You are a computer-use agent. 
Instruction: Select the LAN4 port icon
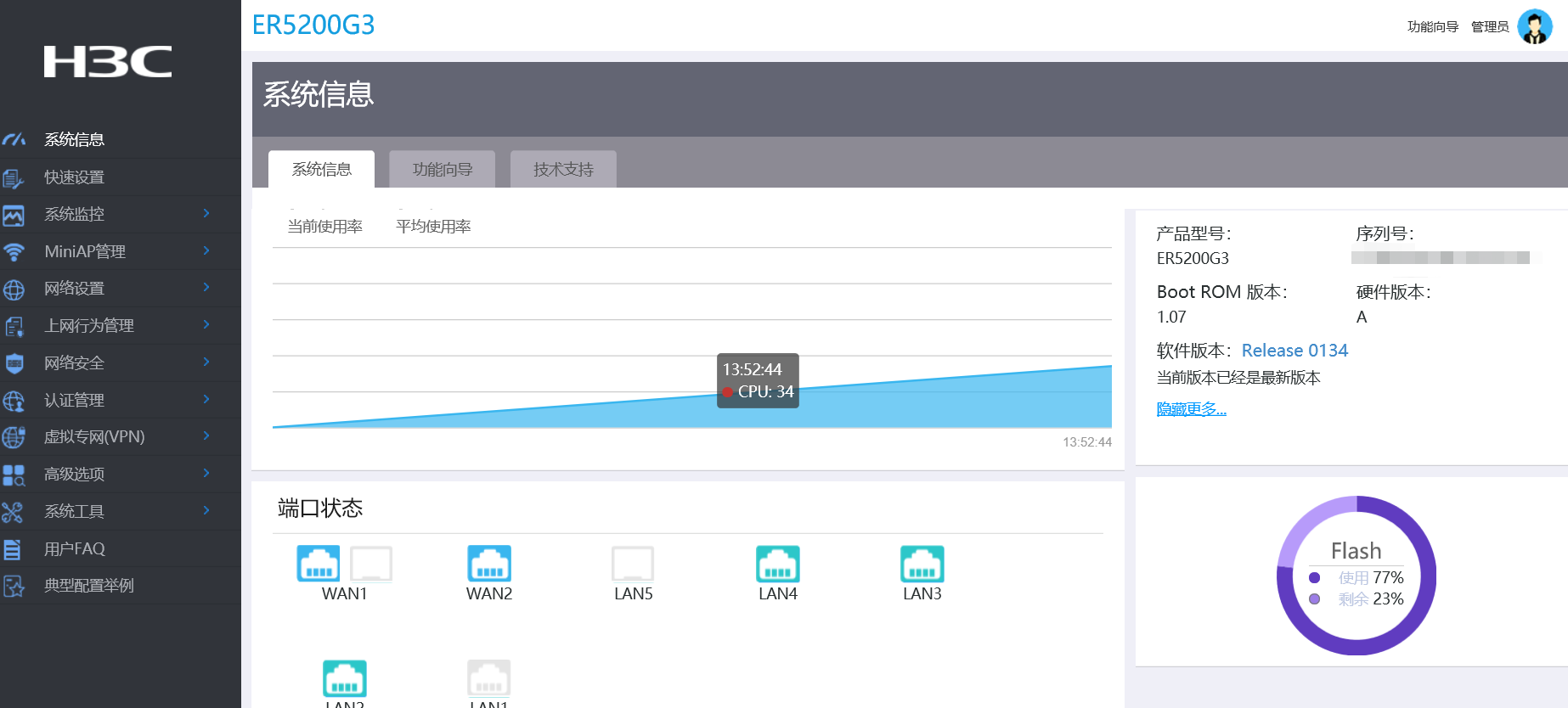click(778, 564)
